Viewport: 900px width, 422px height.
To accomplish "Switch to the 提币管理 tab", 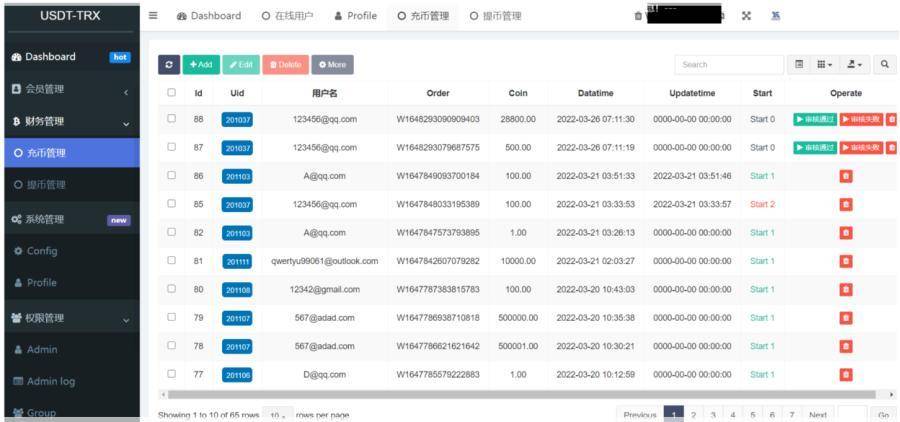I will click(x=495, y=16).
